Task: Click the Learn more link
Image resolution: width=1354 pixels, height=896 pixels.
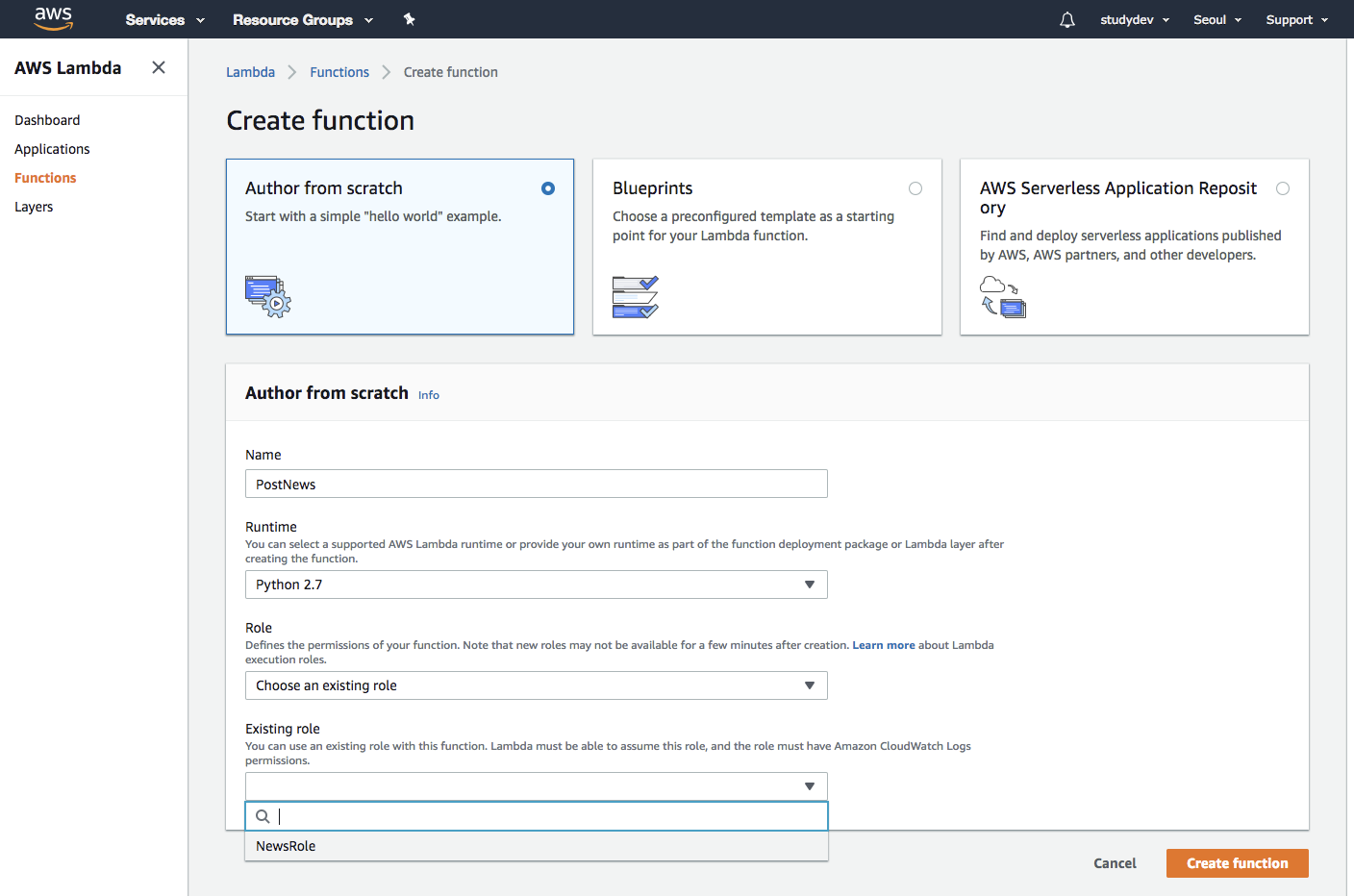Action: [884, 645]
